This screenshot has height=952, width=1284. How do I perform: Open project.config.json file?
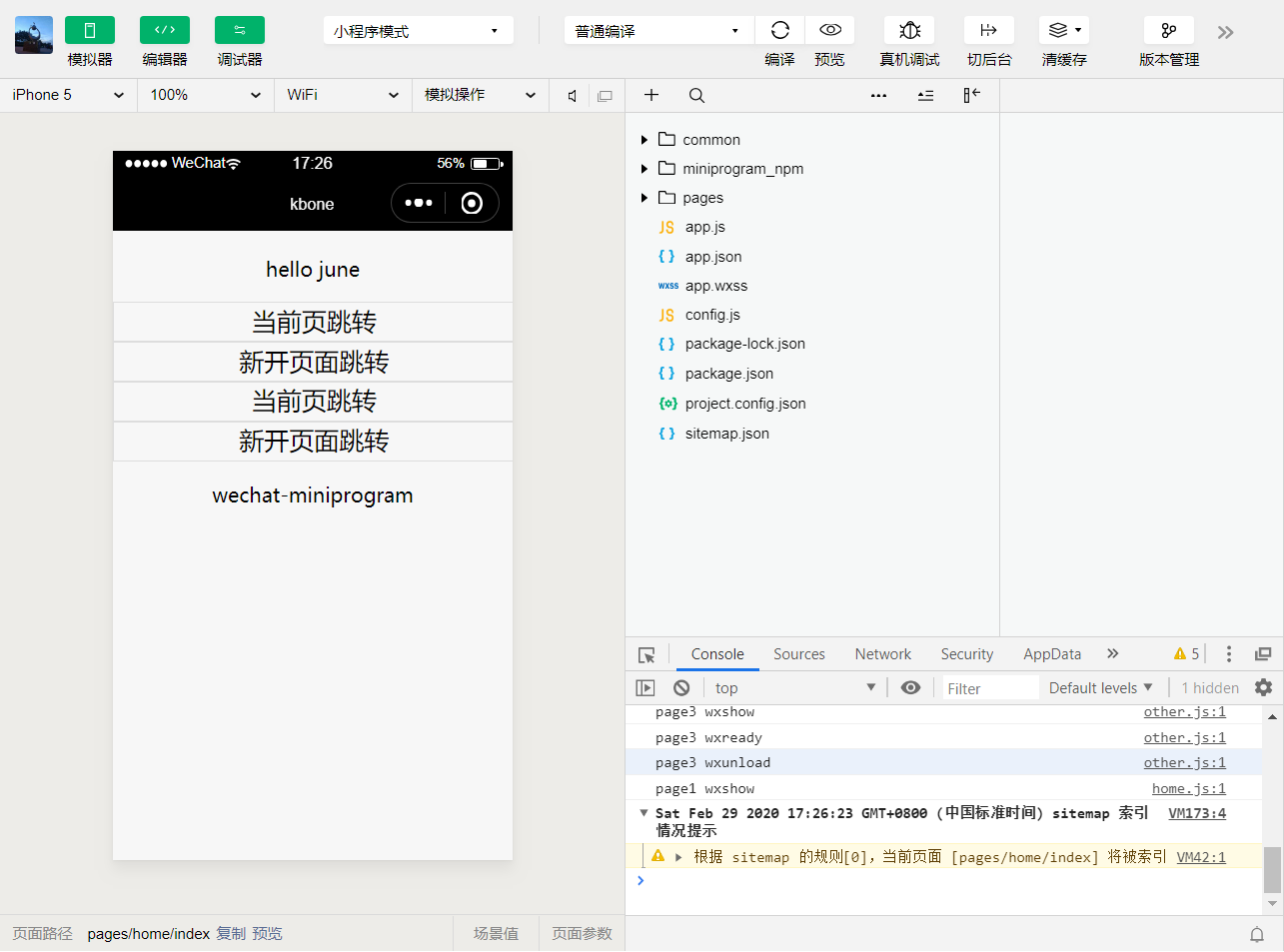click(745, 404)
